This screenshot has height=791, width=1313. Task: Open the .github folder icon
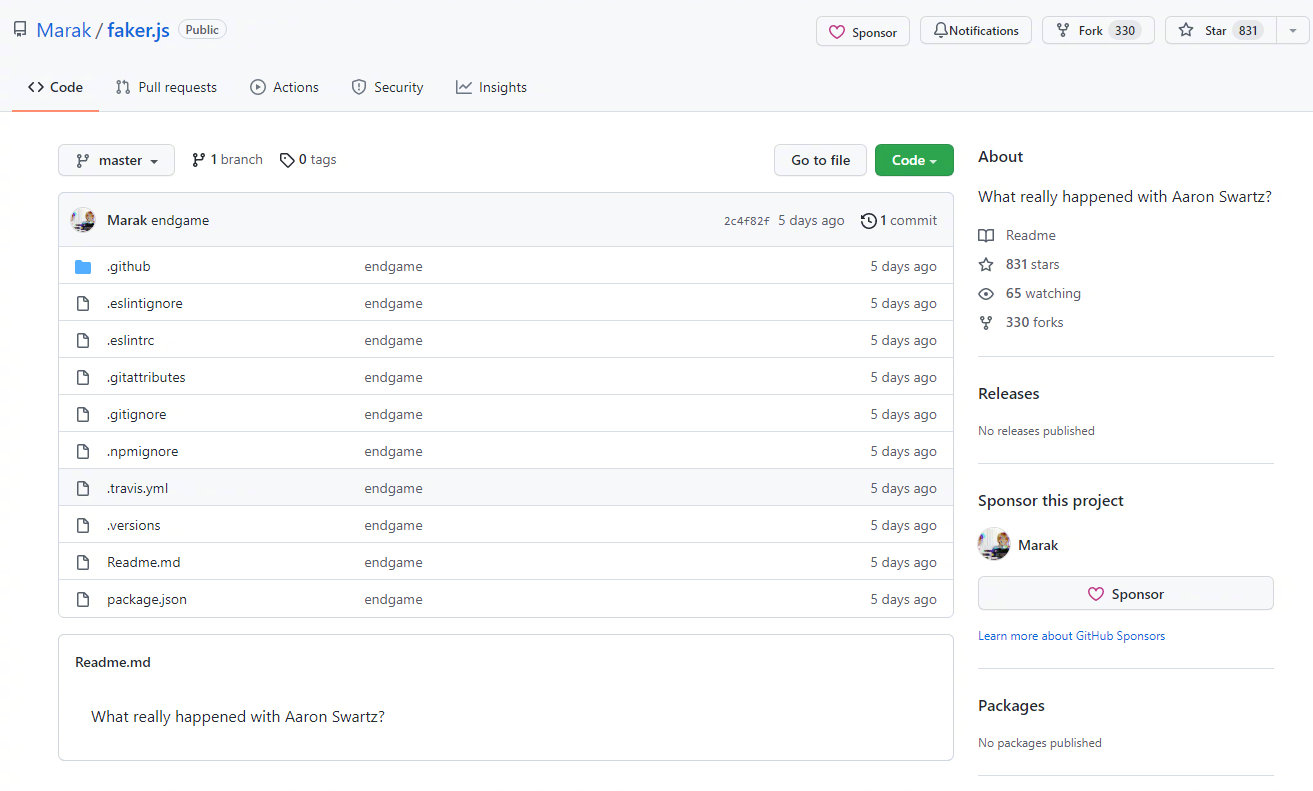pyautogui.click(x=85, y=266)
